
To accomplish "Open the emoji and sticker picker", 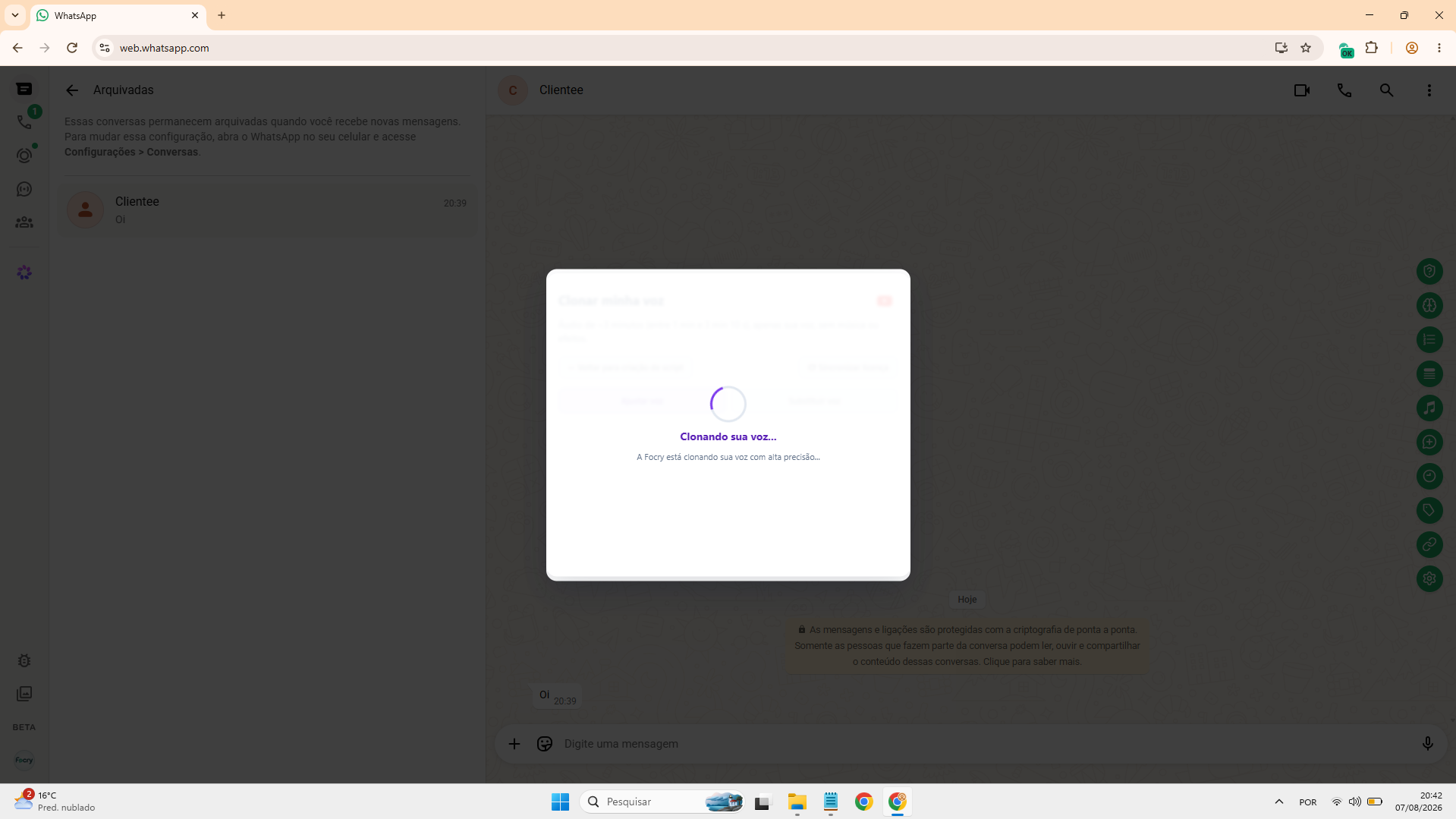I will point(545,744).
